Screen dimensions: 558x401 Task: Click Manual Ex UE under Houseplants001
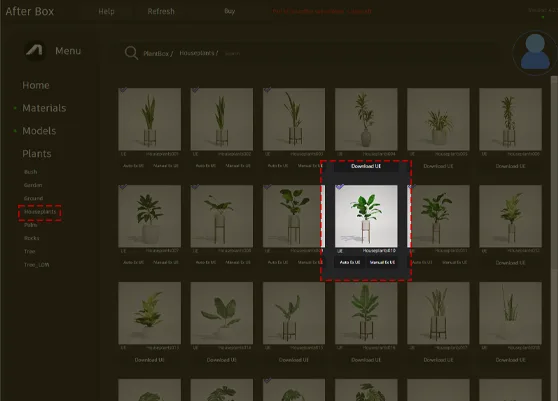point(166,166)
